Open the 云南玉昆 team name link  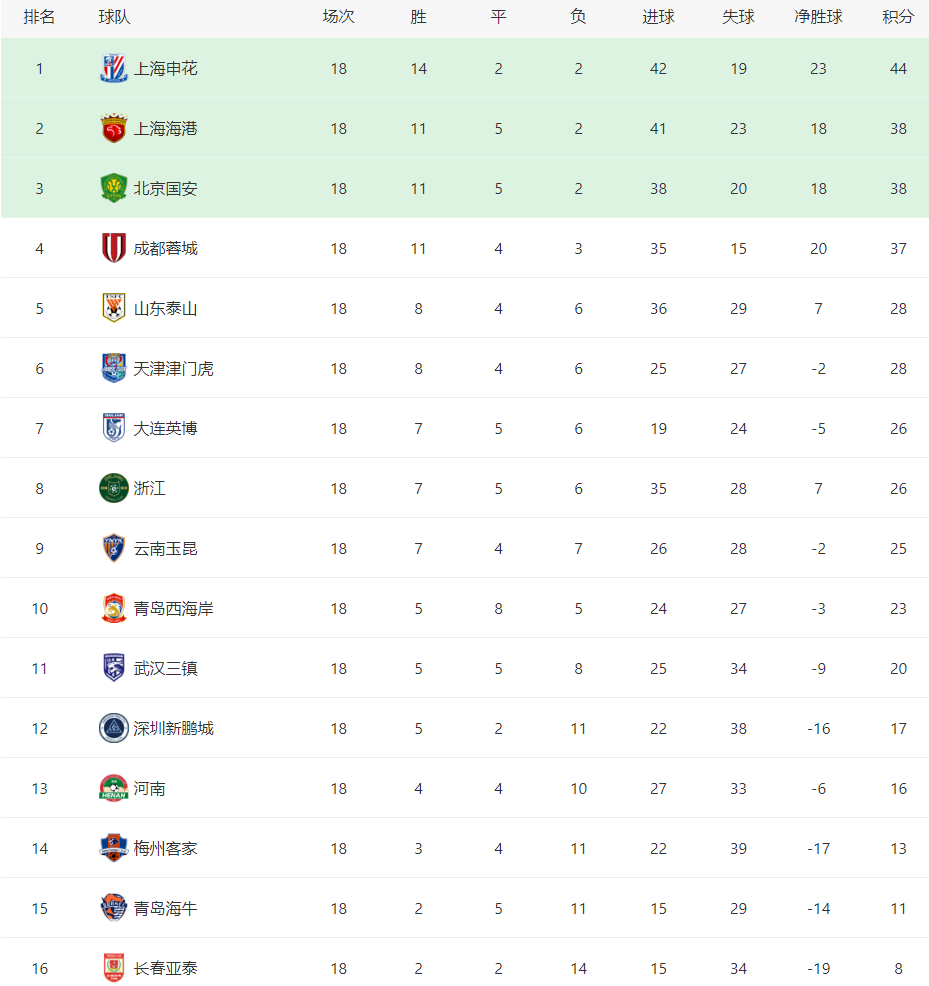pyautogui.click(x=165, y=548)
